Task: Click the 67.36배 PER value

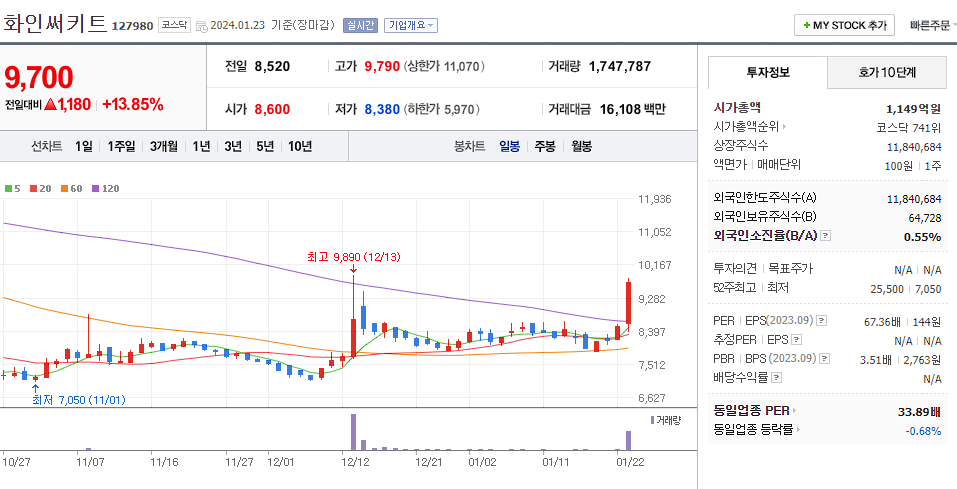Action: pos(884,322)
